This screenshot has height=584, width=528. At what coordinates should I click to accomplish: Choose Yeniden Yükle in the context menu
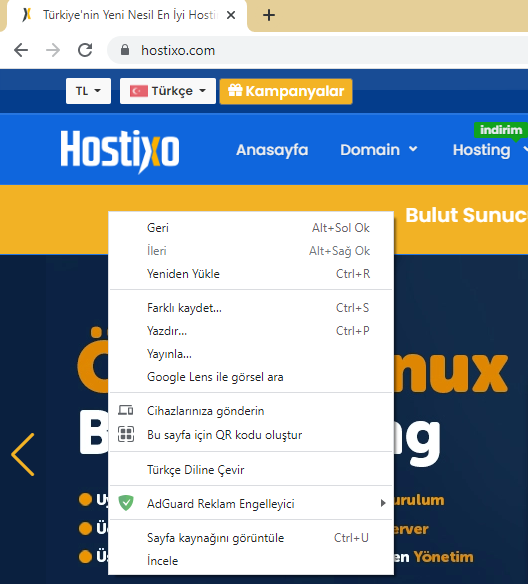tap(251, 274)
